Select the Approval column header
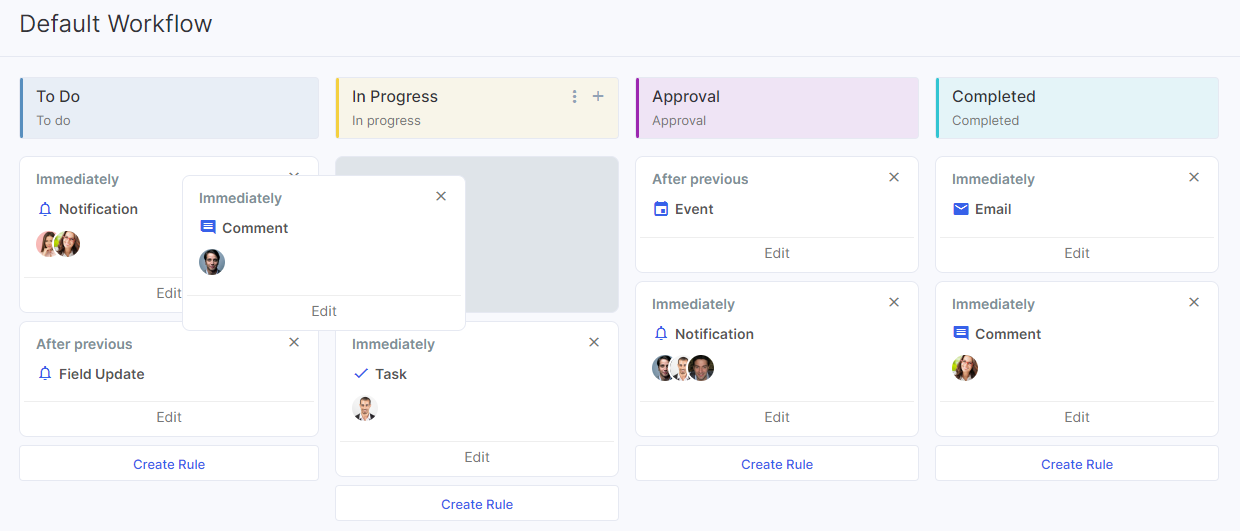 click(x=777, y=108)
